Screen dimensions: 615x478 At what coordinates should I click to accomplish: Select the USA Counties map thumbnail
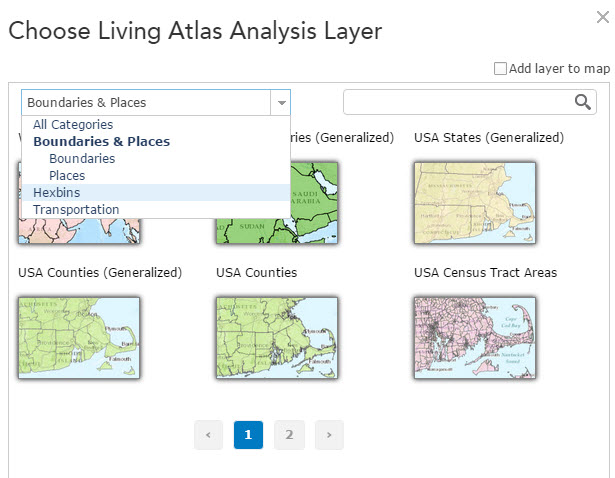[277, 337]
